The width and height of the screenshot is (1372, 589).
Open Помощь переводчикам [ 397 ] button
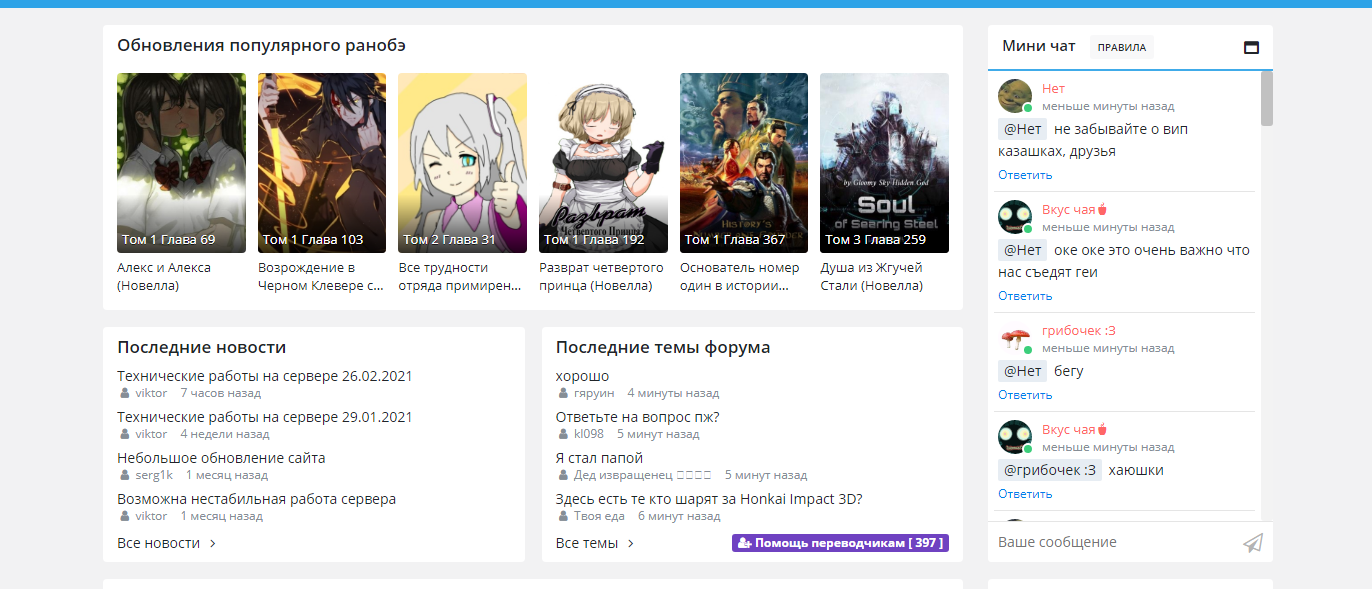click(841, 543)
